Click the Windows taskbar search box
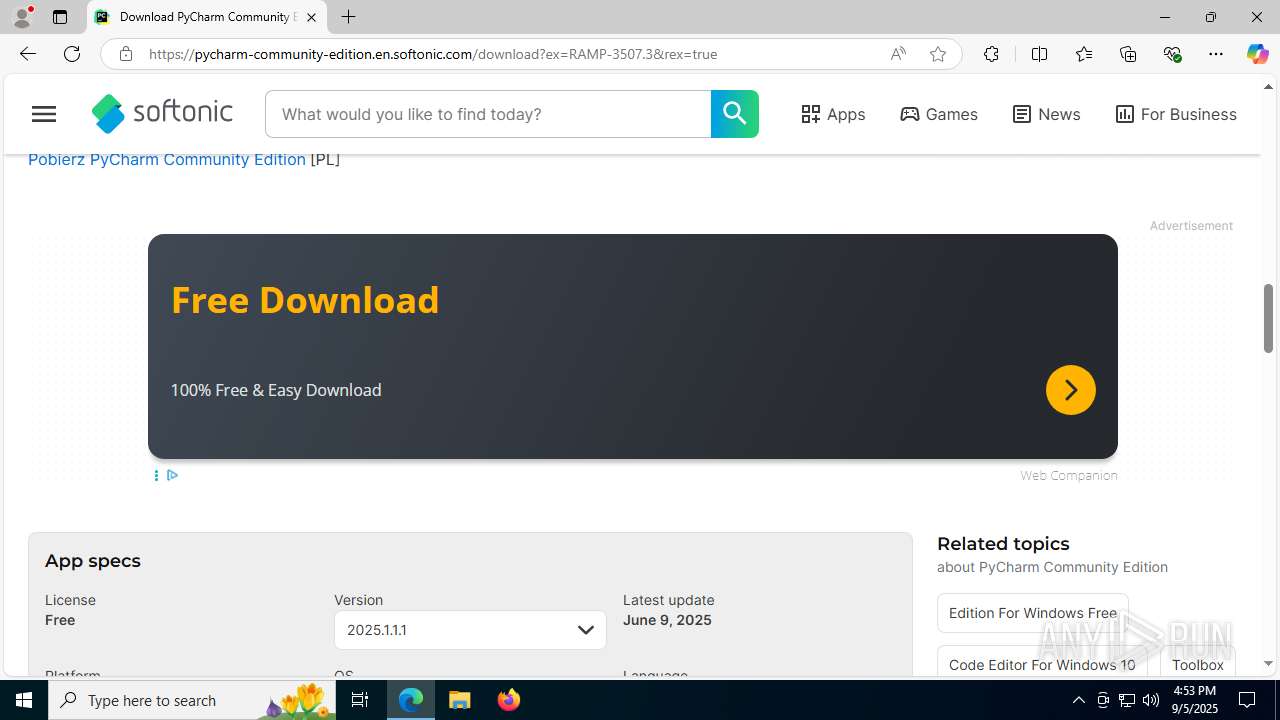The width and height of the screenshot is (1280, 720). pos(193,700)
